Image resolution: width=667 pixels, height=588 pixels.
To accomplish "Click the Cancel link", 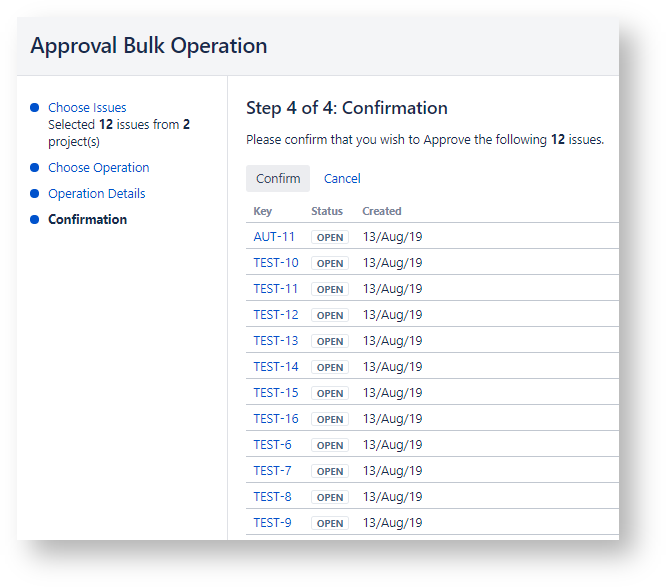I will point(342,179).
